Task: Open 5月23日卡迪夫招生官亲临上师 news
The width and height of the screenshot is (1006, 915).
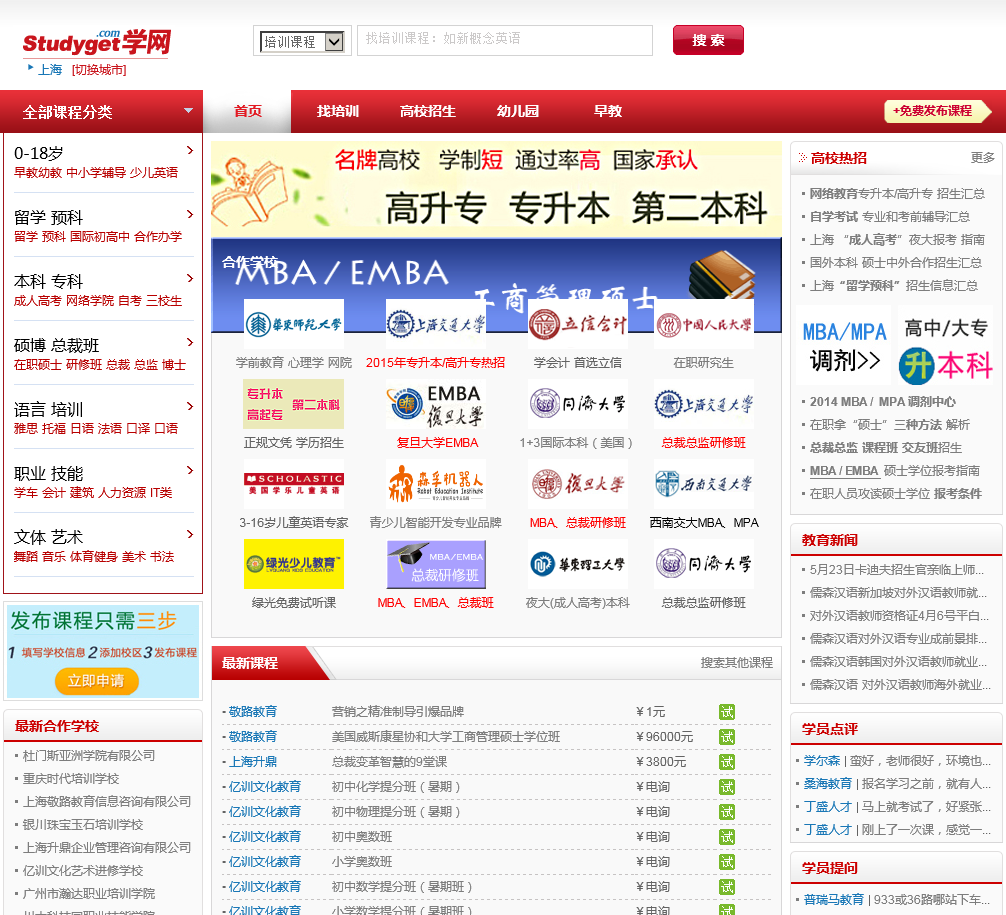Action: 896,570
